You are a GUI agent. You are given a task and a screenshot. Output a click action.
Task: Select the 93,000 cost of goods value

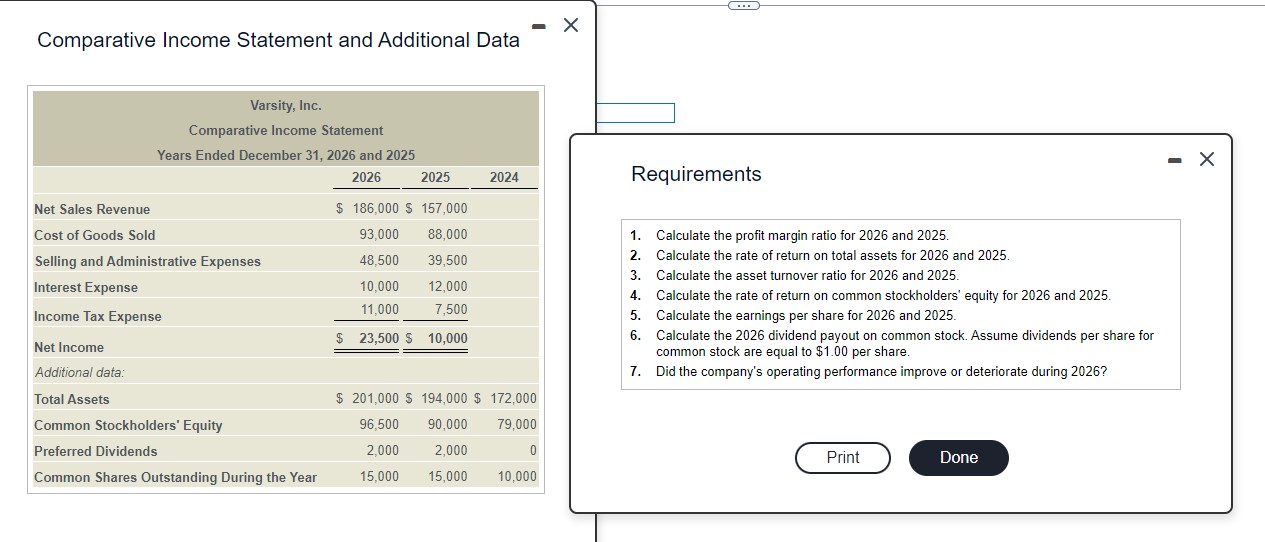379,234
